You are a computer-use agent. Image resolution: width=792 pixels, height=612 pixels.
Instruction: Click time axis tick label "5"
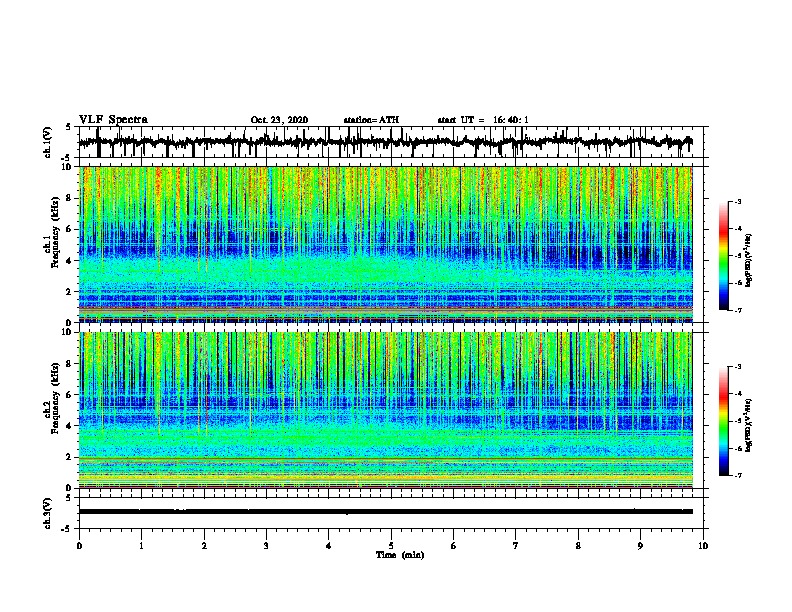point(391,546)
